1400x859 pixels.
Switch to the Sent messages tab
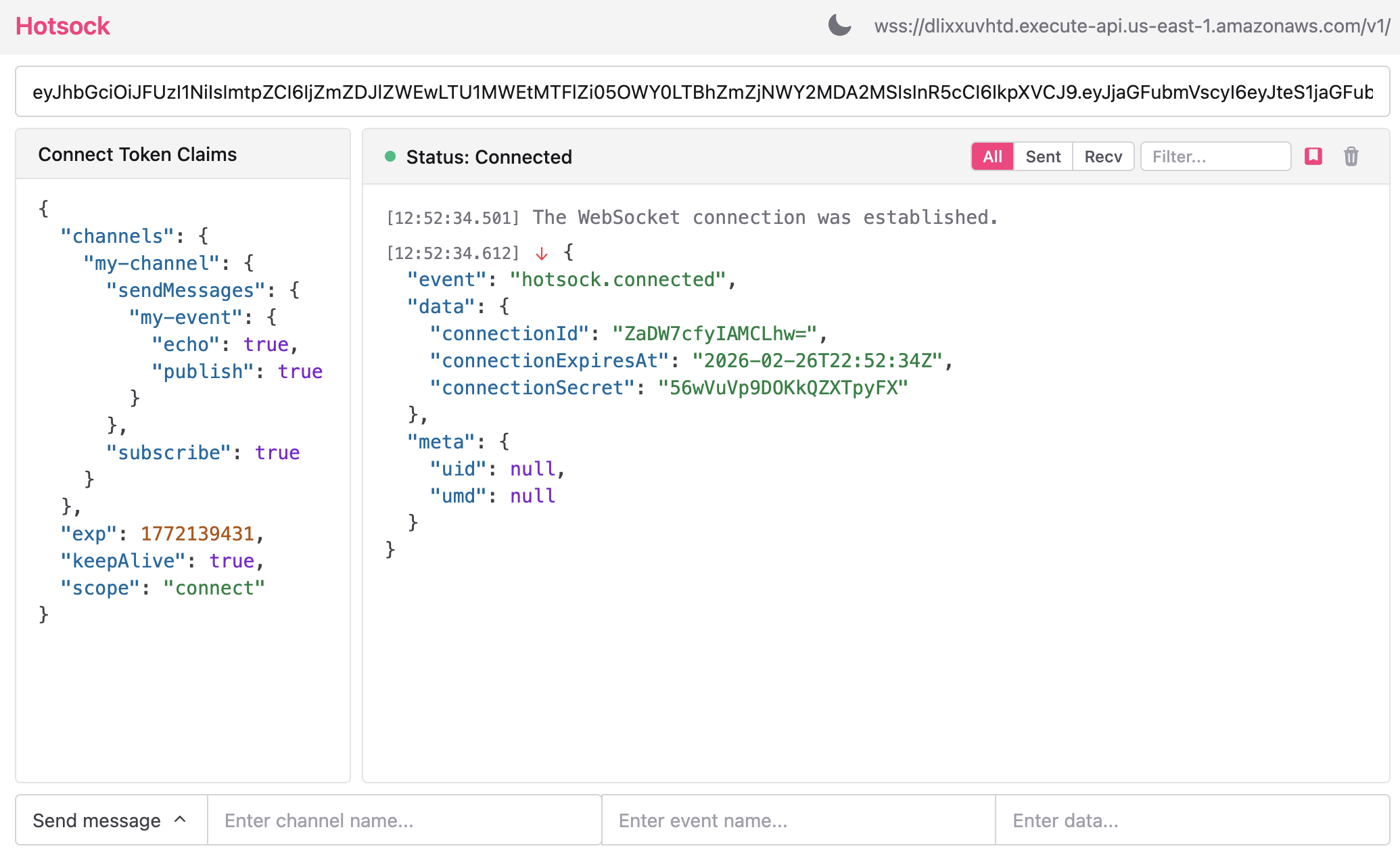tap(1043, 156)
